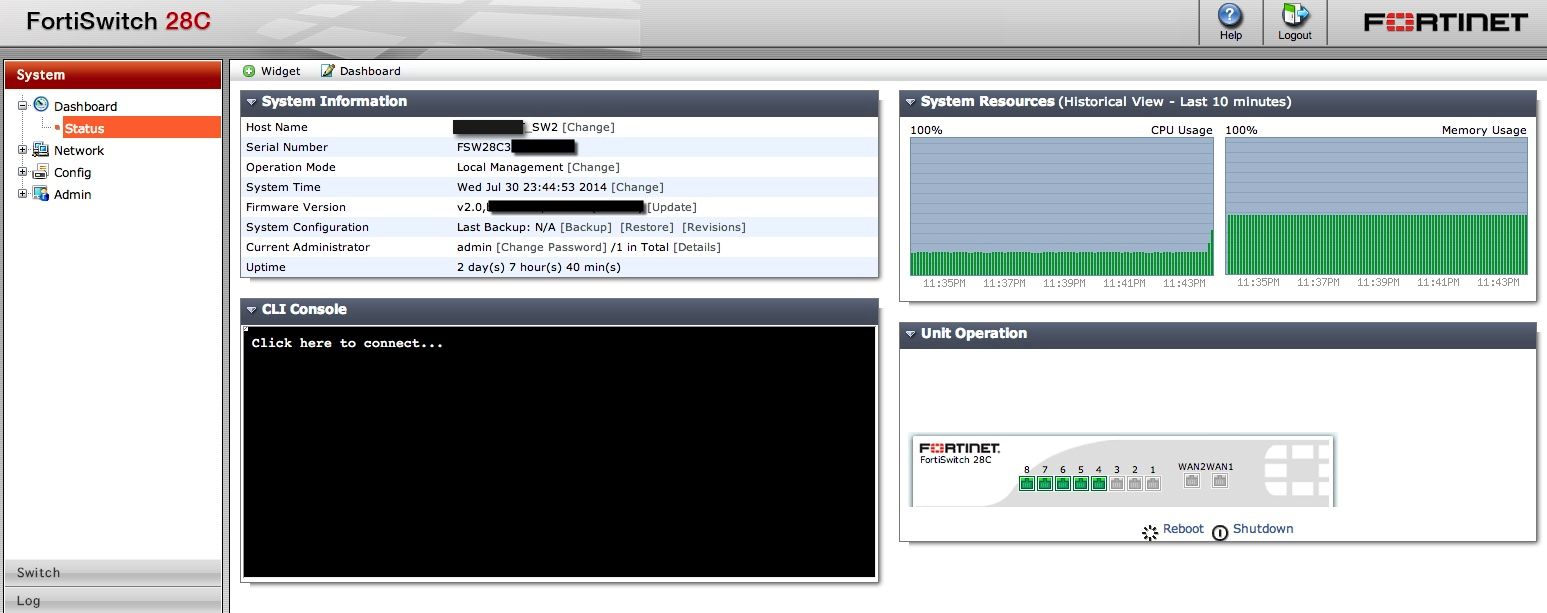This screenshot has height=613, width=1547.
Task: Select the Config tree item
Action: [x=72, y=172]
